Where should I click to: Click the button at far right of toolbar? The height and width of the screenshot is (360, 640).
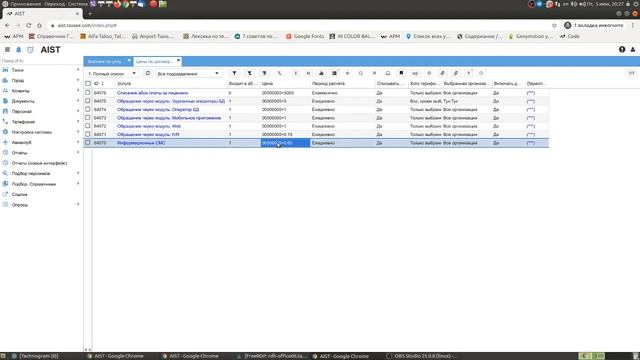coord(631,73)
